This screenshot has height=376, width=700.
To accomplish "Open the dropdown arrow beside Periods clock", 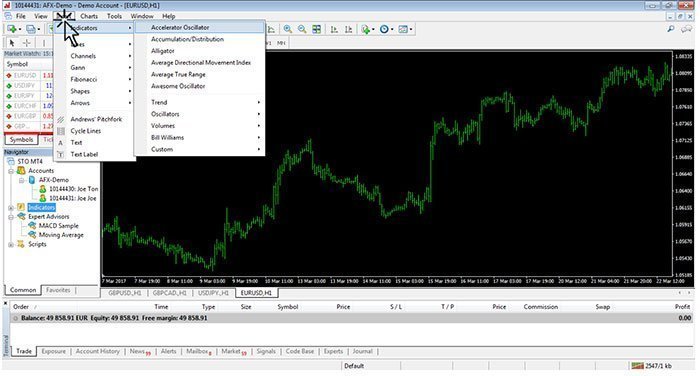I will tap(392, 29).
